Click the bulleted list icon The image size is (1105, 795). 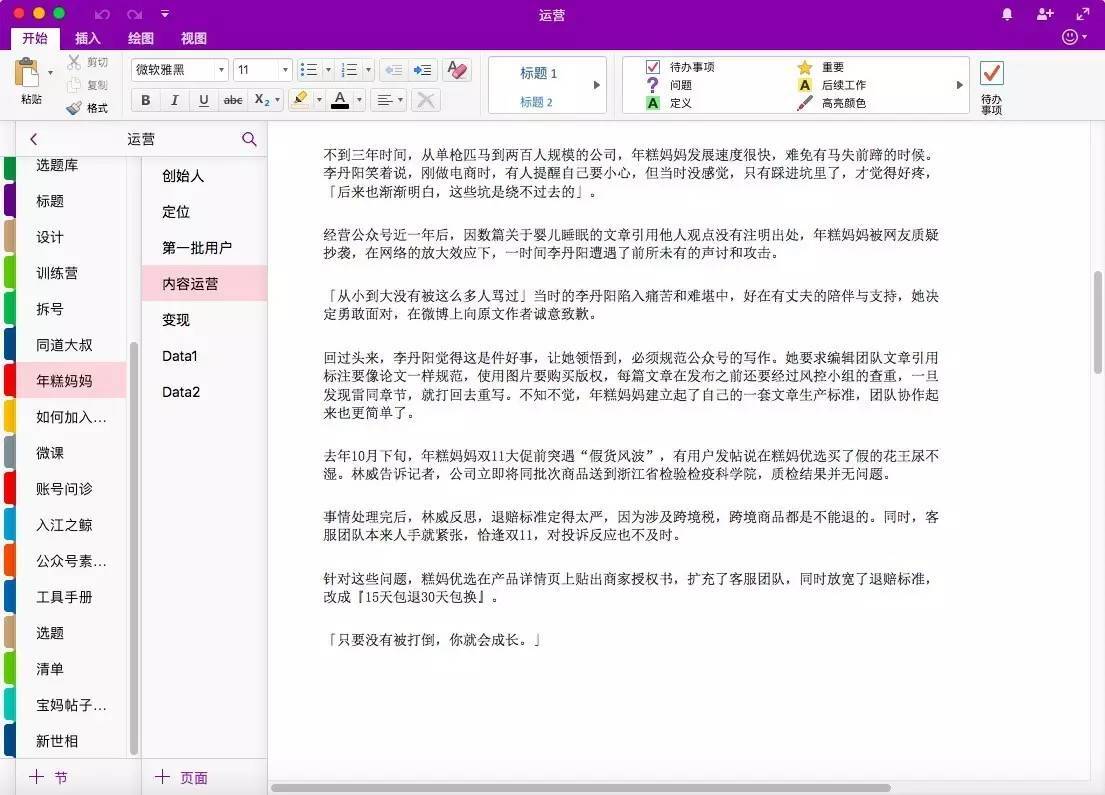(x=309, y=70)
